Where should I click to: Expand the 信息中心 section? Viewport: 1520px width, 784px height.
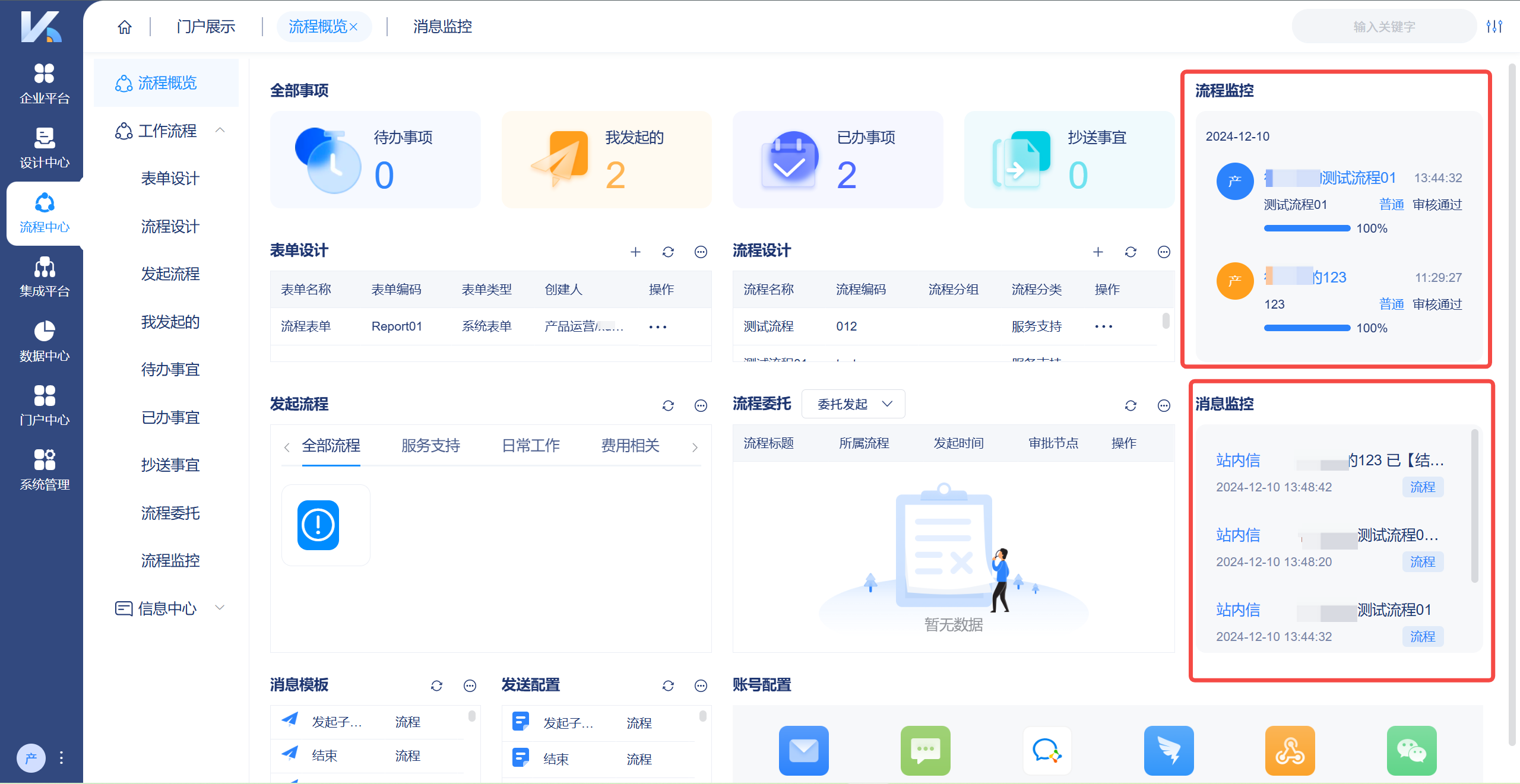coord(219,607)
